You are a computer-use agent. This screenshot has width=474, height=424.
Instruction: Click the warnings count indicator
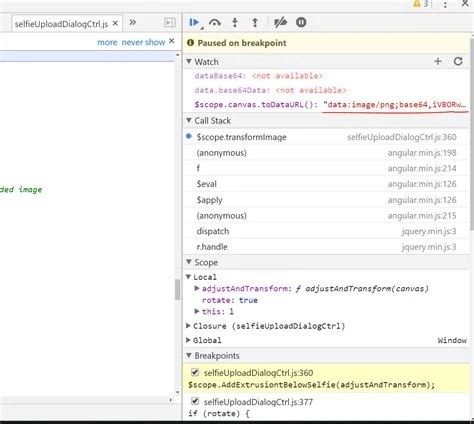(x=421, y=4)
